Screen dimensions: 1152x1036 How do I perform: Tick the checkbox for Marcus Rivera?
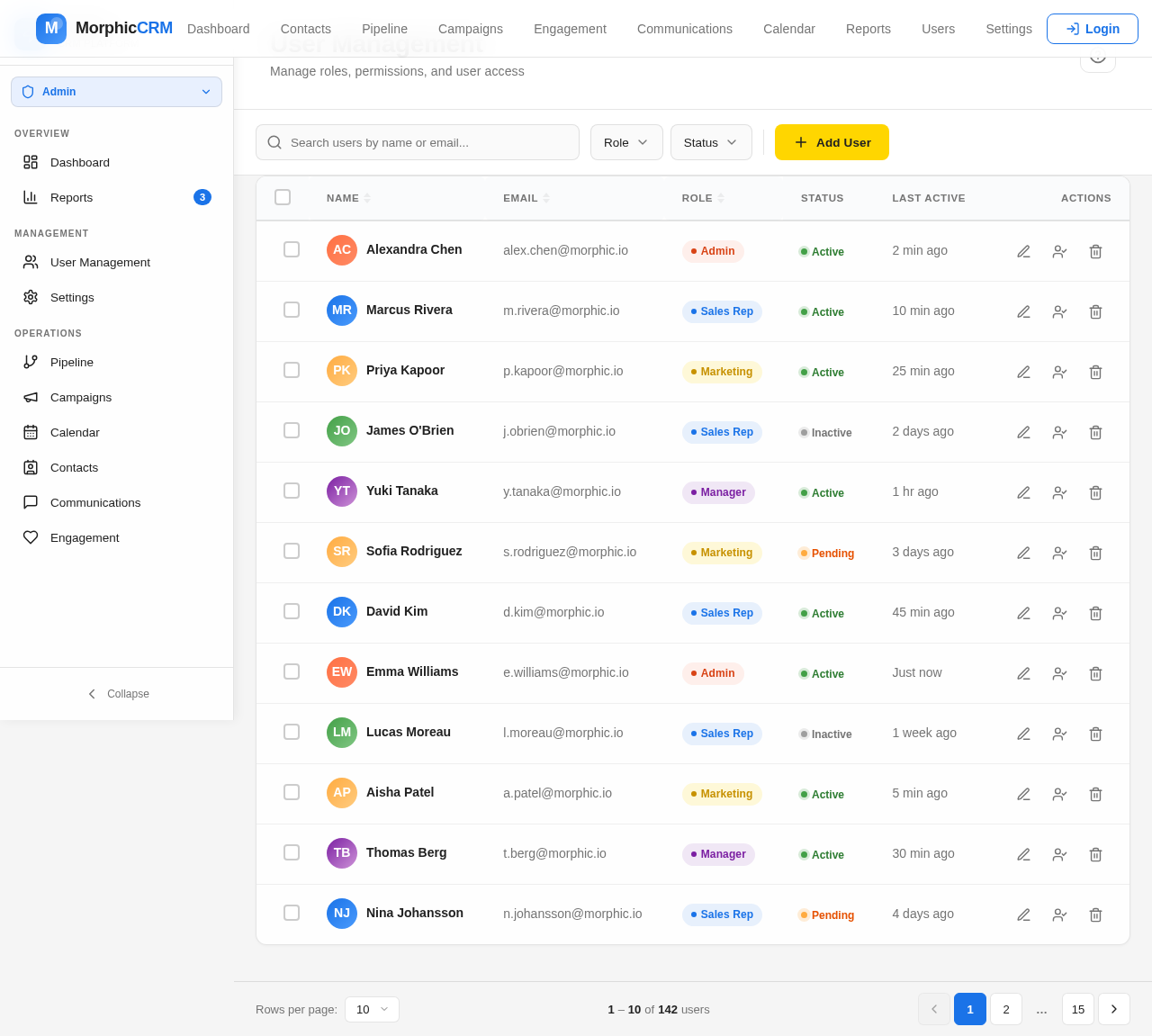coord(292,310)
